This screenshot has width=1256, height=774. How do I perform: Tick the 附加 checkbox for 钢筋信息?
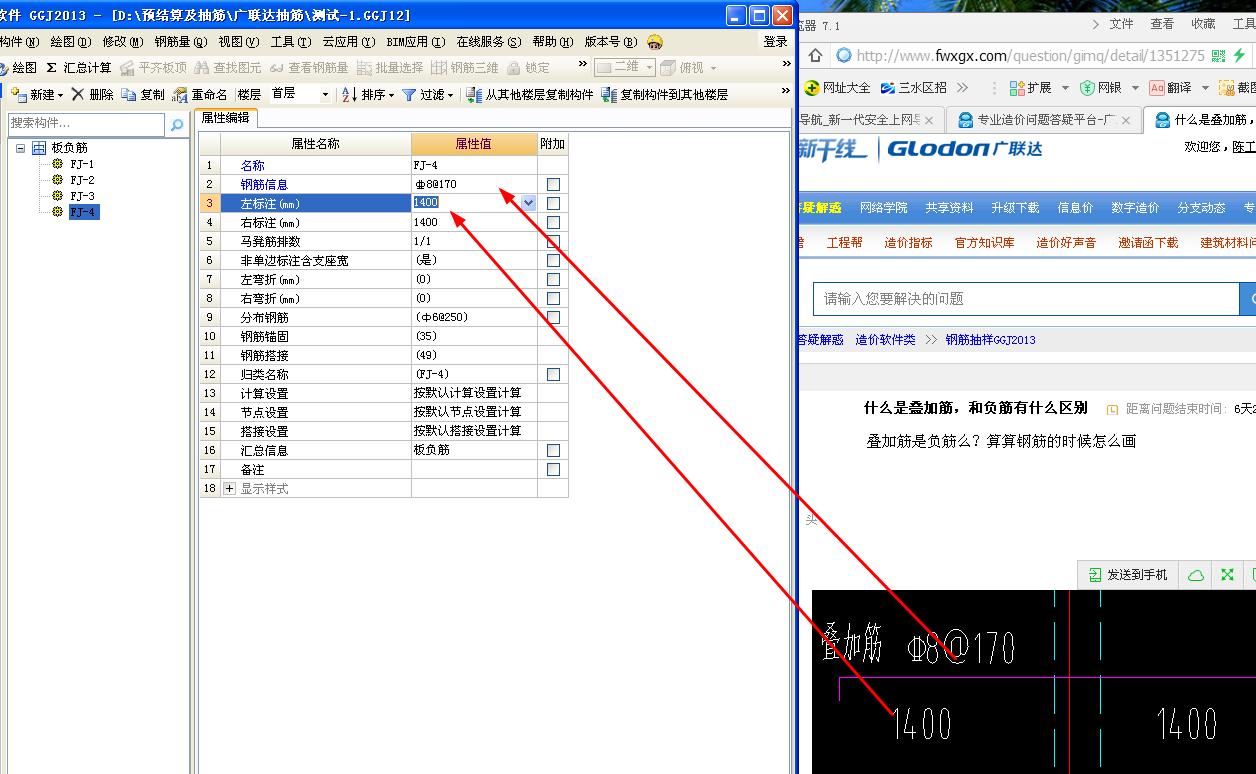[x=553, y=184]
